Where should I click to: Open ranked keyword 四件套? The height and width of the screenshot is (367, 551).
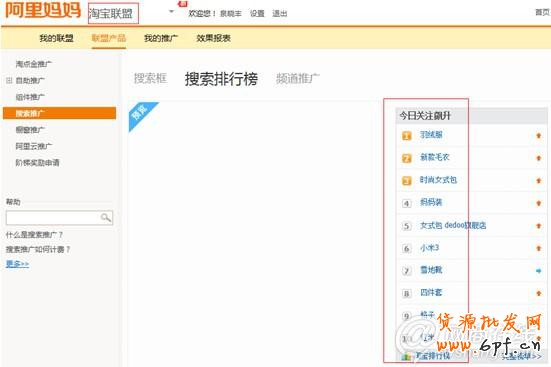click(x=431, y=292)
